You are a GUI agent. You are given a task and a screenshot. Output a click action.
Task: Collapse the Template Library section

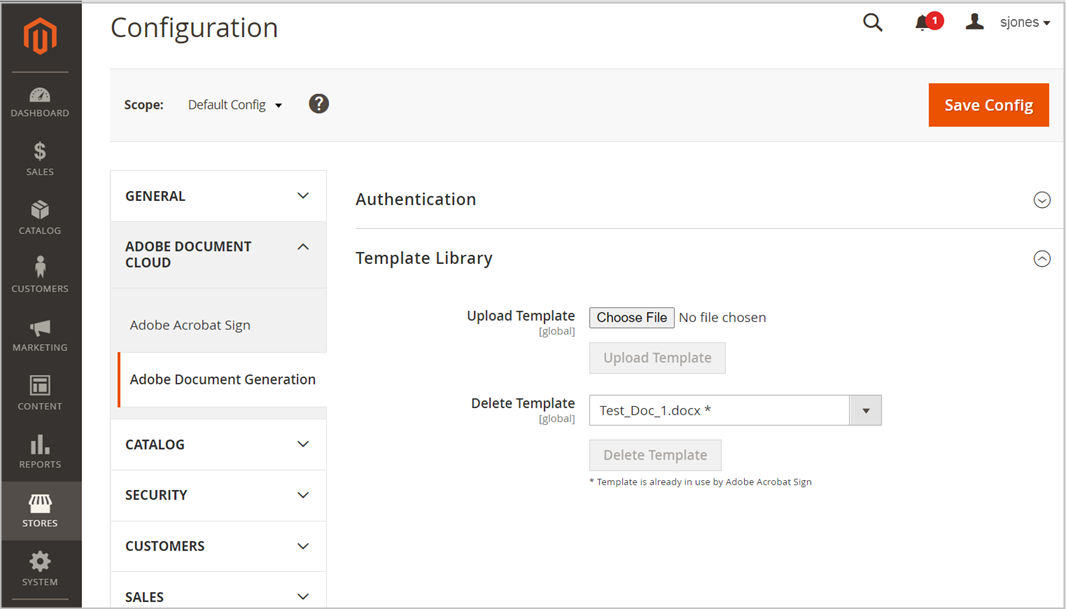coord(1042,259)
